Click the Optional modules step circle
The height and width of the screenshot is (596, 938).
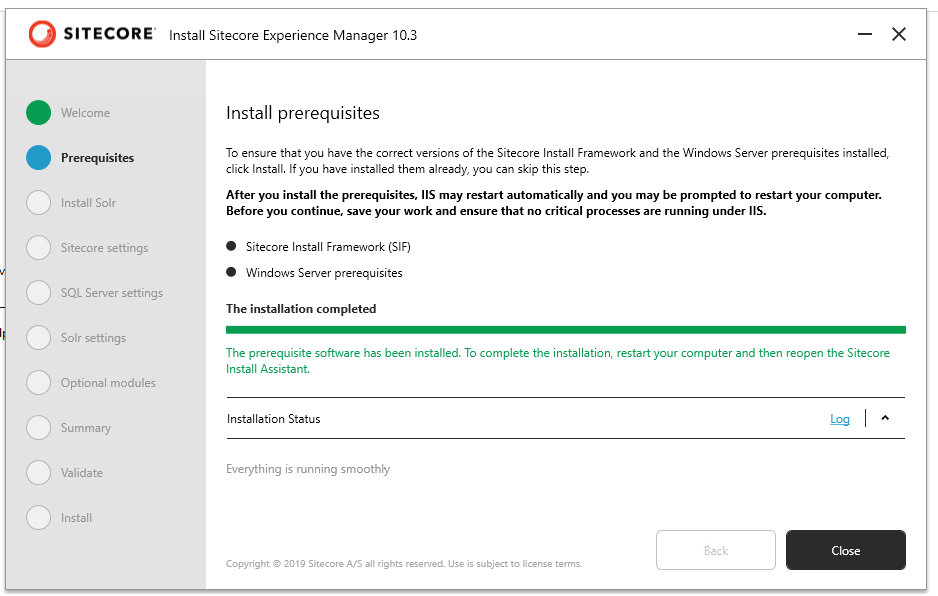click(x=38, y=383)
